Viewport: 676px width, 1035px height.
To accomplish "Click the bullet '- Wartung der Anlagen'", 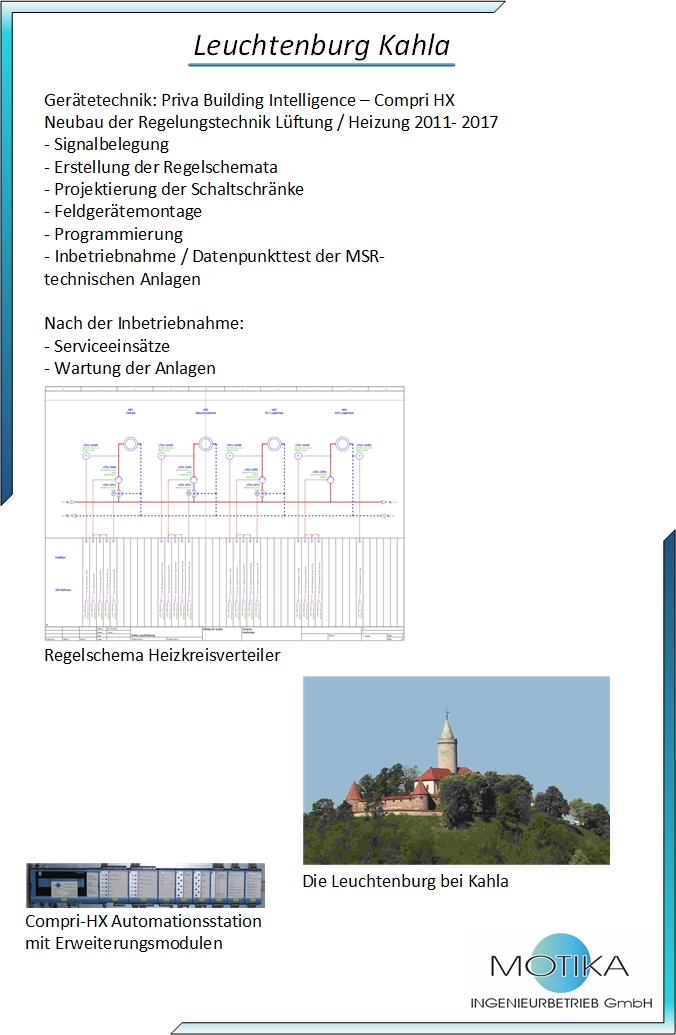I will pyautogui.click(x=130, y=368).
